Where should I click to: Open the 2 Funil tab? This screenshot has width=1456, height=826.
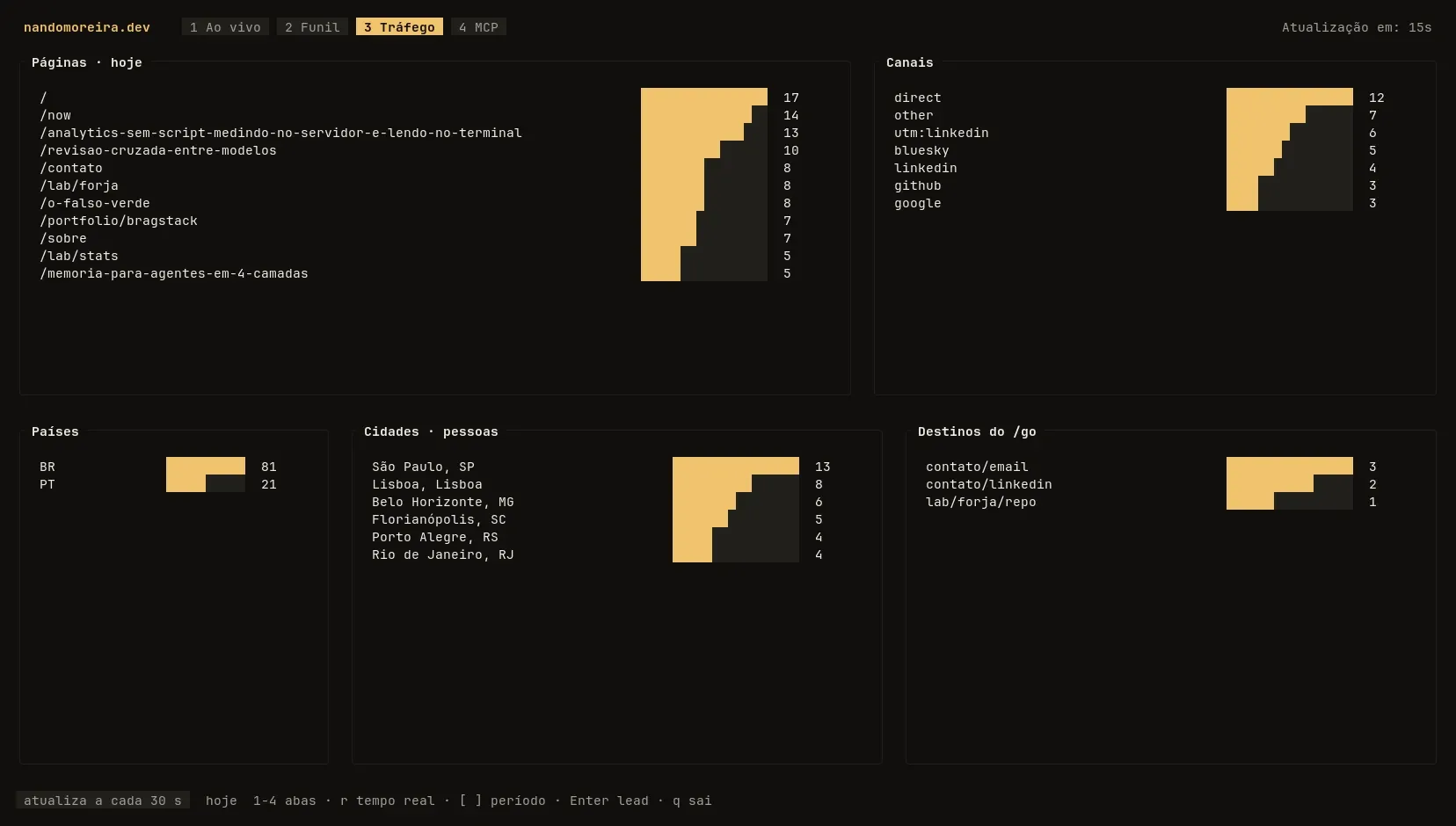312,27
